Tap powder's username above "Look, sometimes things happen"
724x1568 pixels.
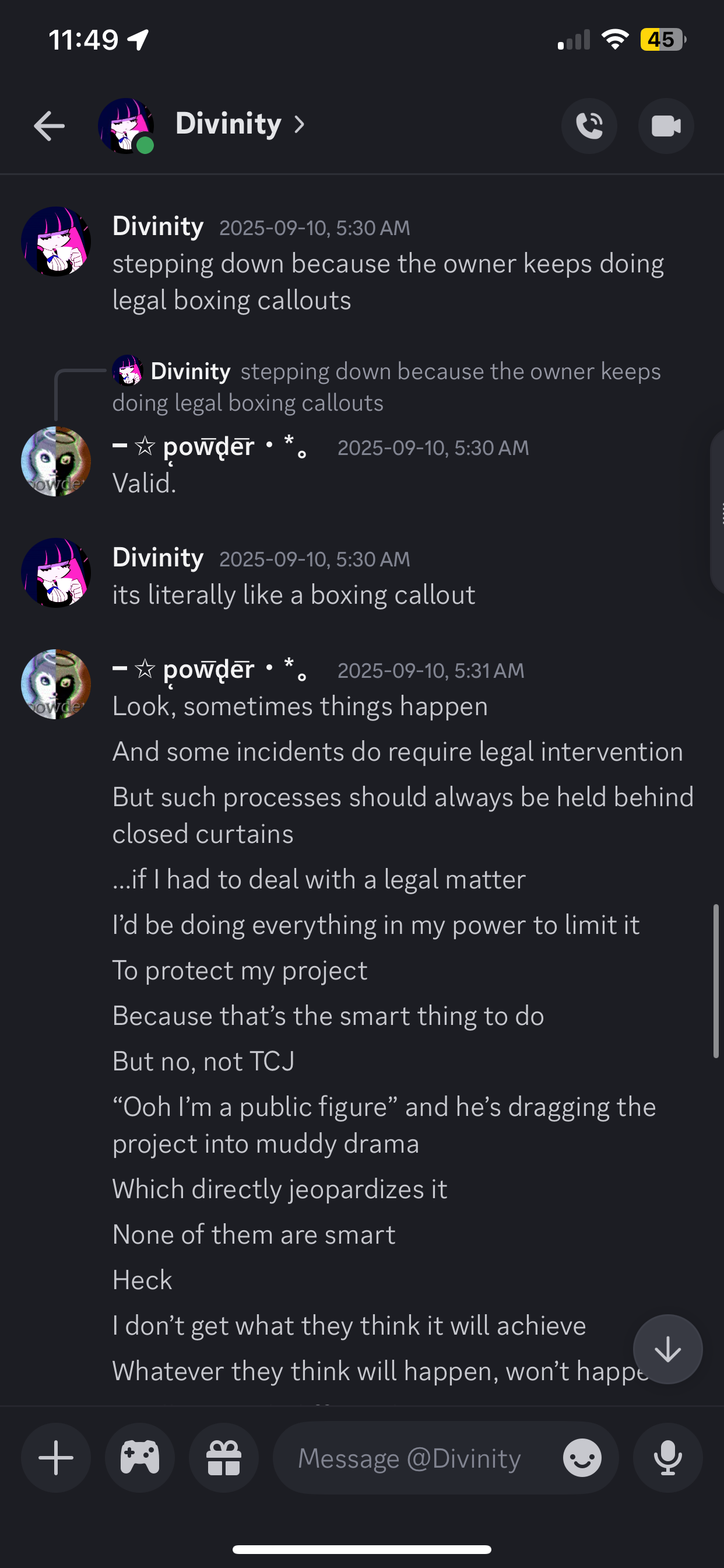[209, 670]
